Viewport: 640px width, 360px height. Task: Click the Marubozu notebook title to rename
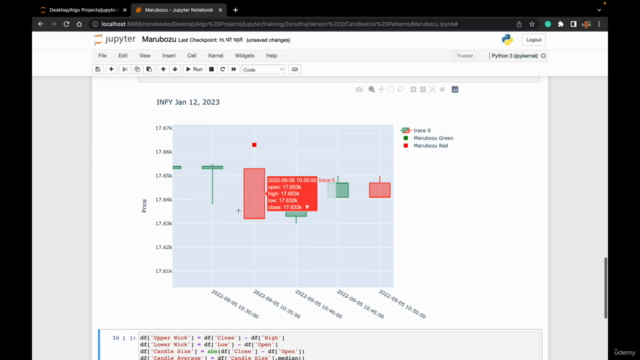[x=159, y=40]
